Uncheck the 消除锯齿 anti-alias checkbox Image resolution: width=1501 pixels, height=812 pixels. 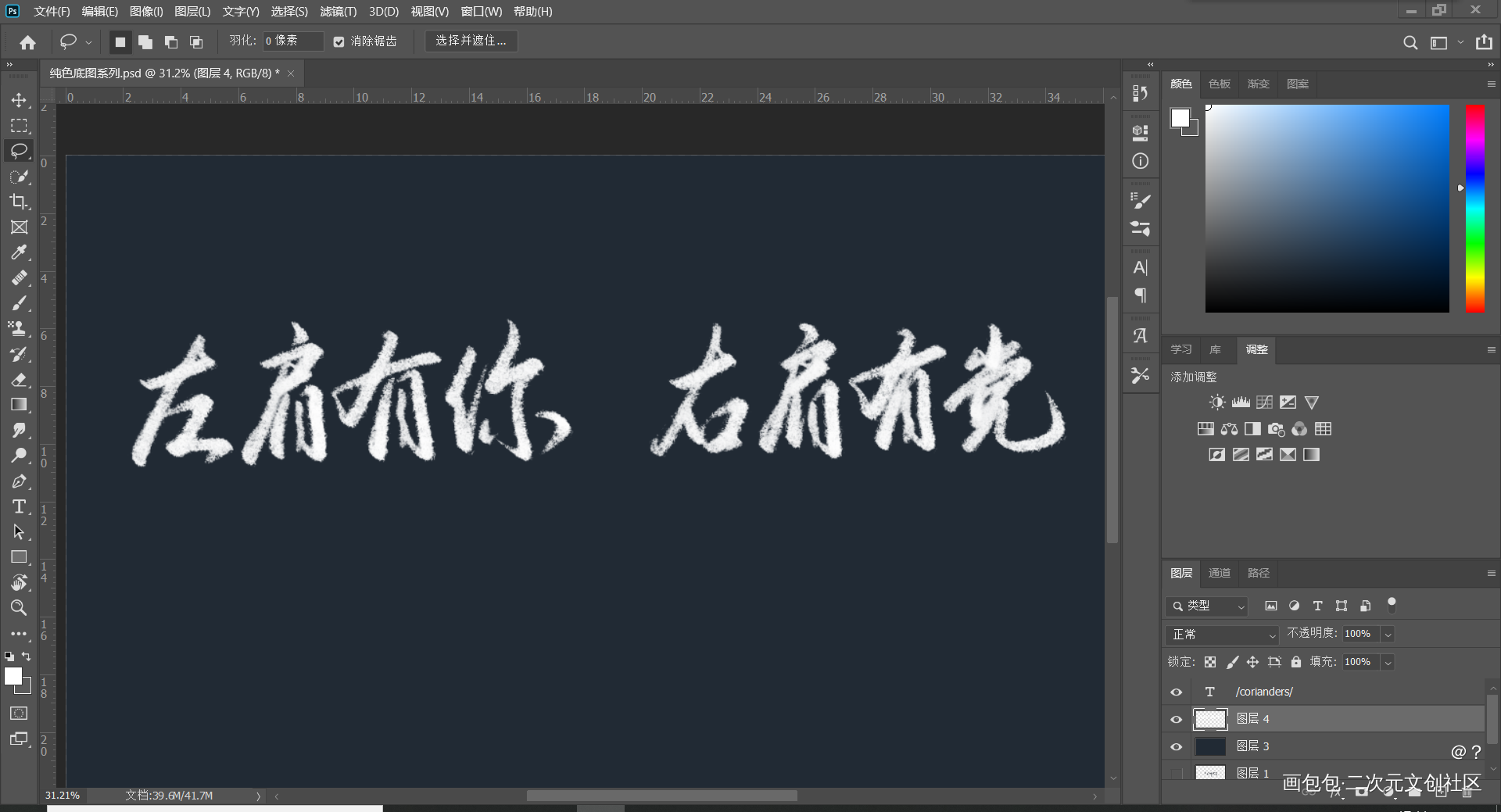(x=339, y=41)
